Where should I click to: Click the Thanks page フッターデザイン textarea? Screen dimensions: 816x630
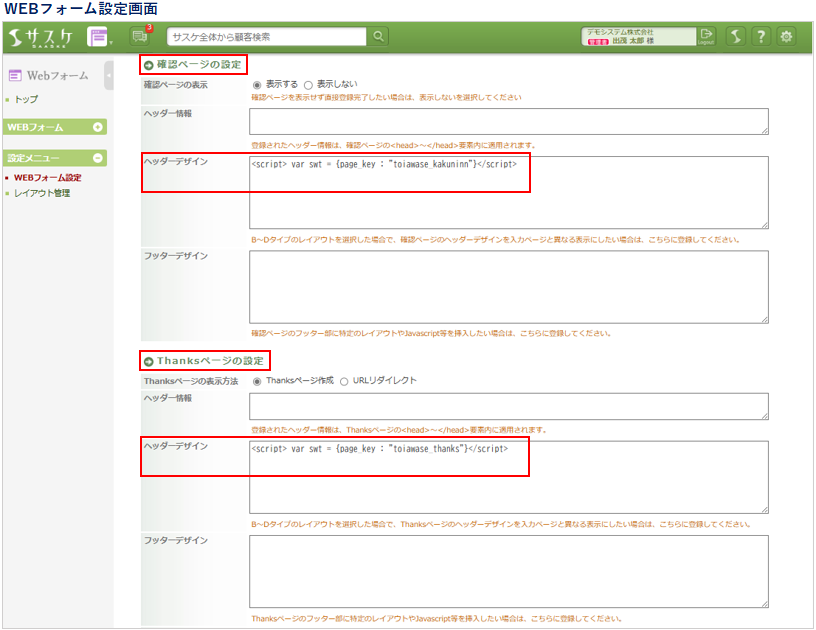[509, 572]
